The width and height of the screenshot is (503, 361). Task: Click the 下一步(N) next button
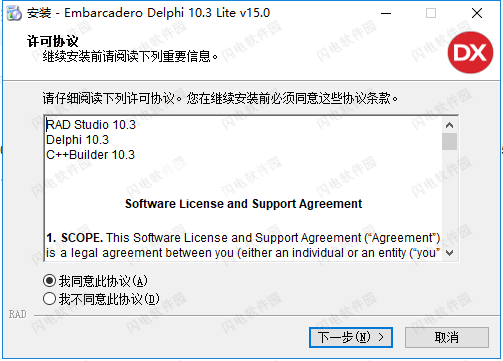(x=351, y=337)
